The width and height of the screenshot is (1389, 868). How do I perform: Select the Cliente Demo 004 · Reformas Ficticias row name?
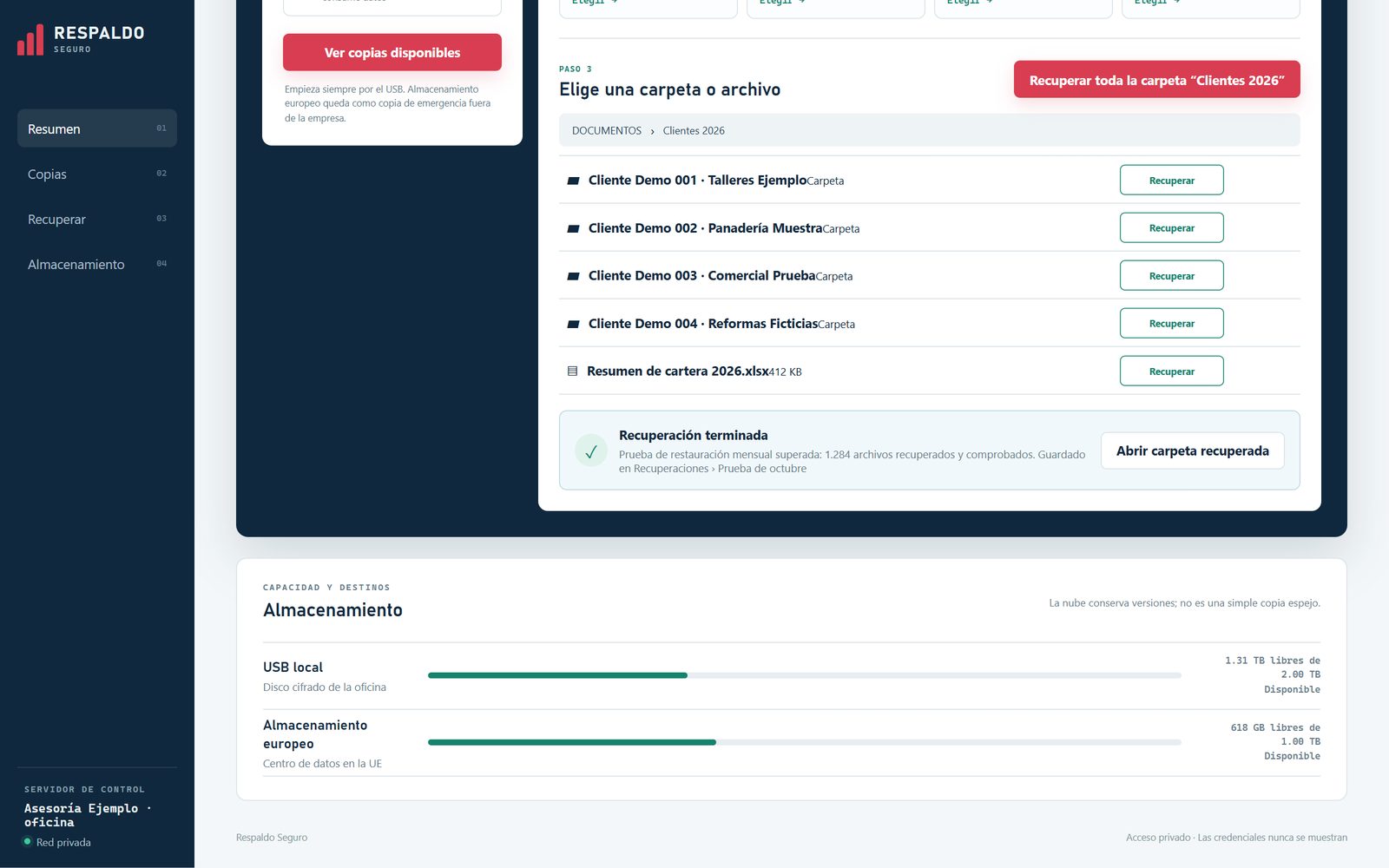[703, 323]
